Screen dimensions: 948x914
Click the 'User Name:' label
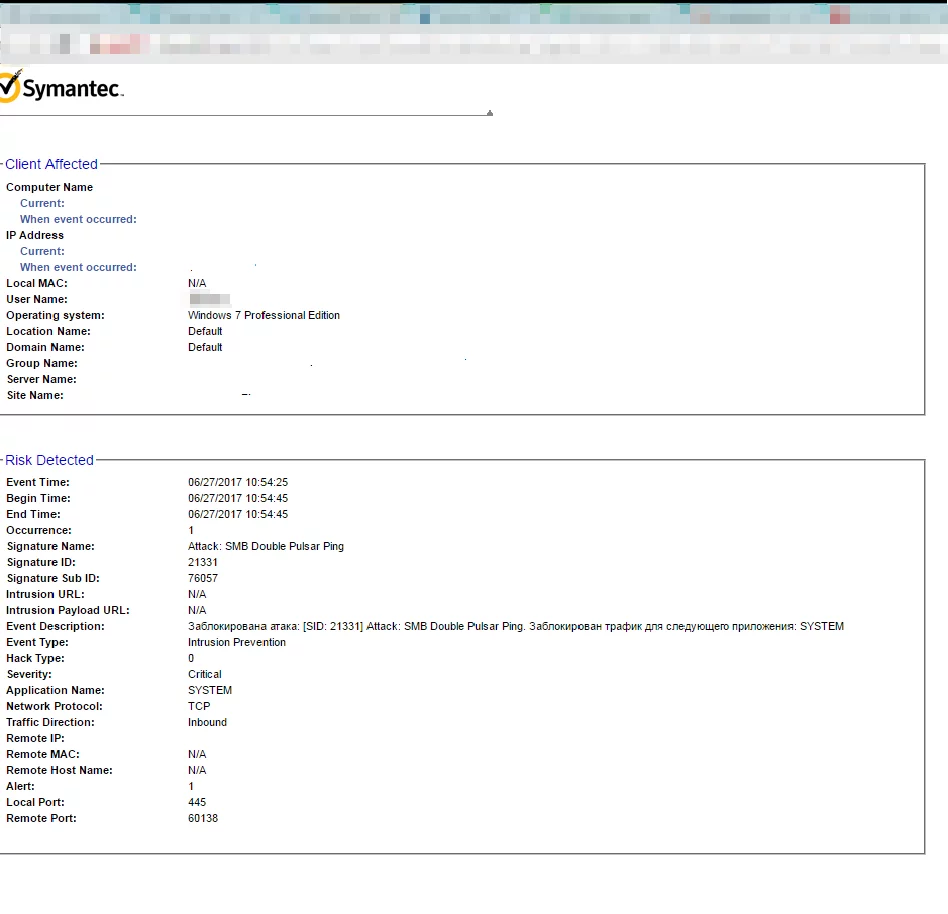coord(37,299)
